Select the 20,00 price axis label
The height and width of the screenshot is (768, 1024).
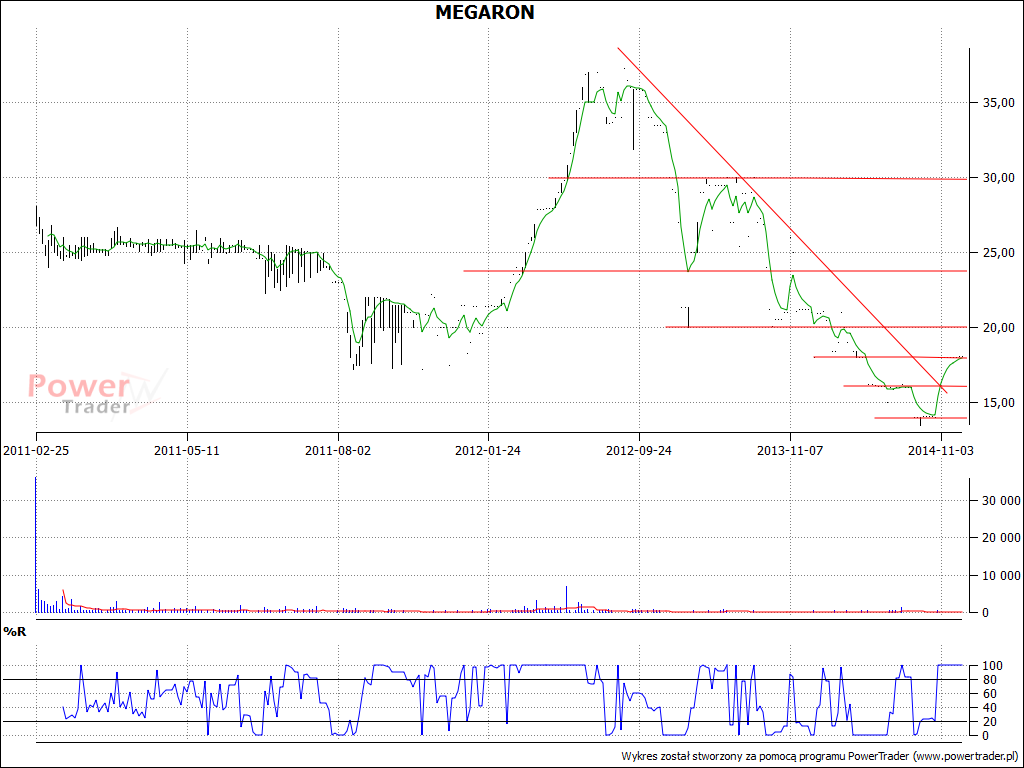[997, 328]
